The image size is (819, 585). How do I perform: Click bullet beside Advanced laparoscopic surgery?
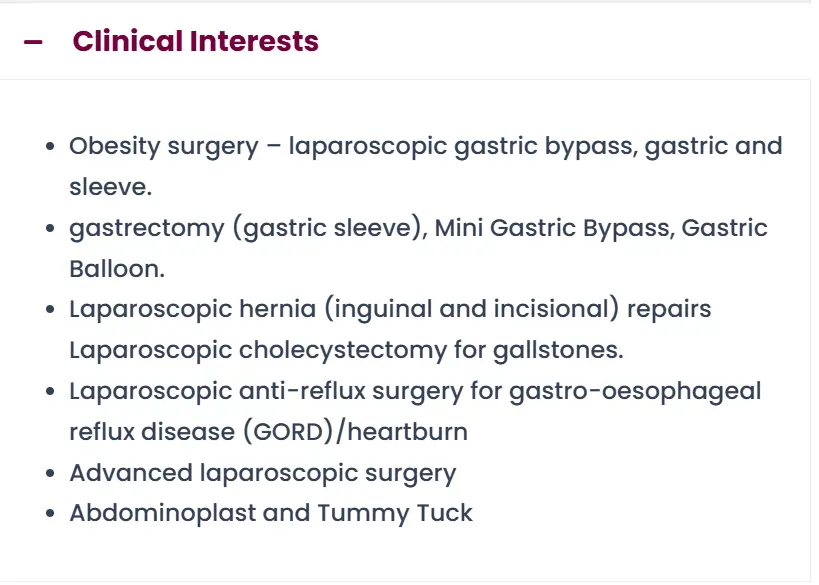pyautogui.click(x=50, y=474)
